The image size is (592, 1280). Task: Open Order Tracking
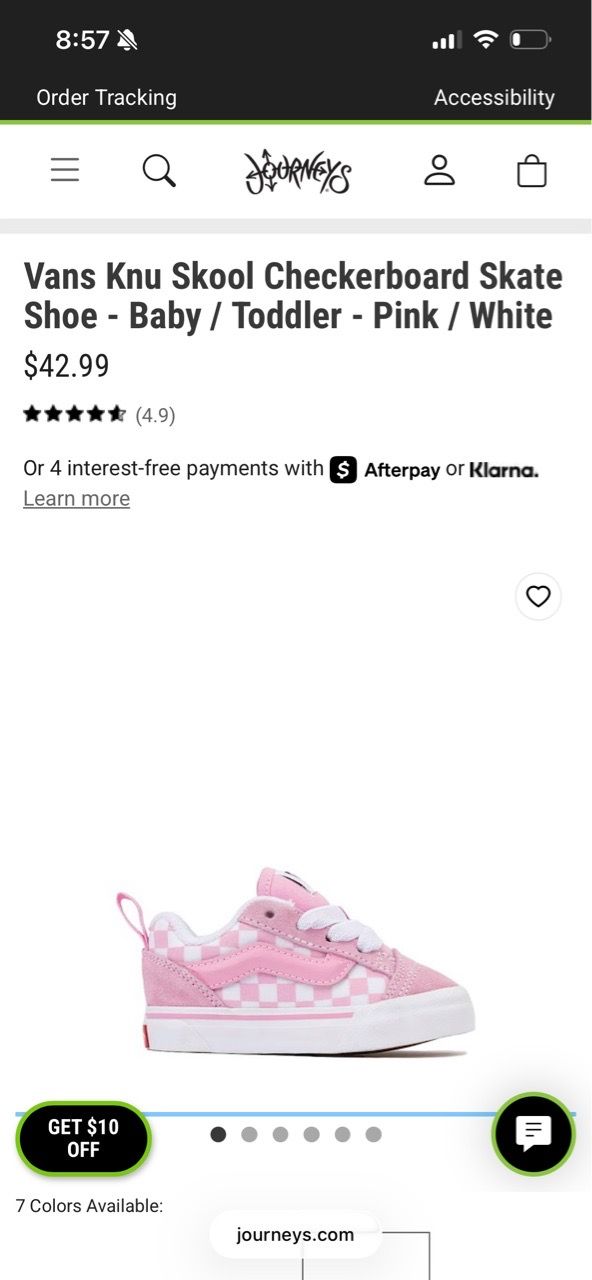click(x=106, y=97)
